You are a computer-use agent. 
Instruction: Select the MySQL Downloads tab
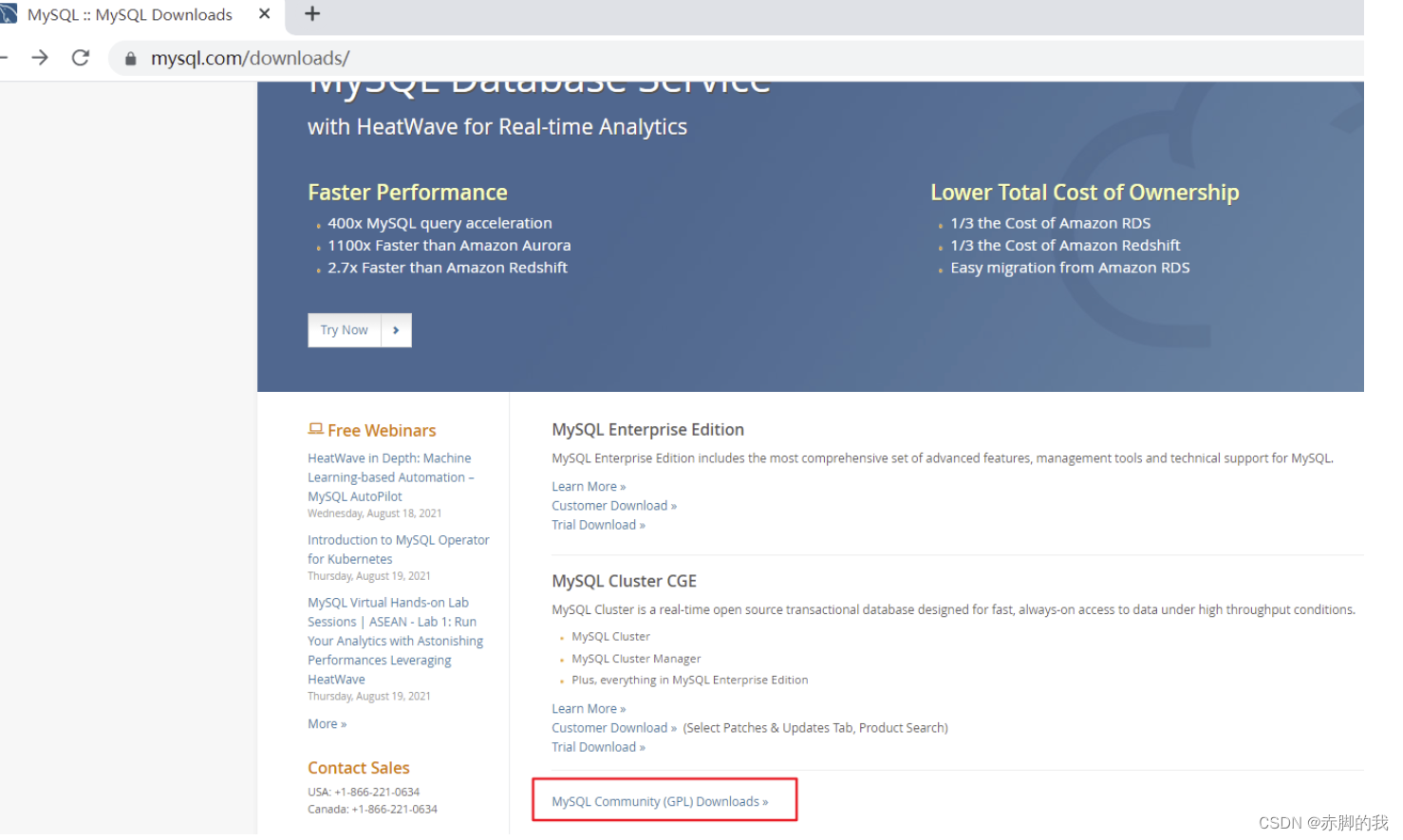130,14
